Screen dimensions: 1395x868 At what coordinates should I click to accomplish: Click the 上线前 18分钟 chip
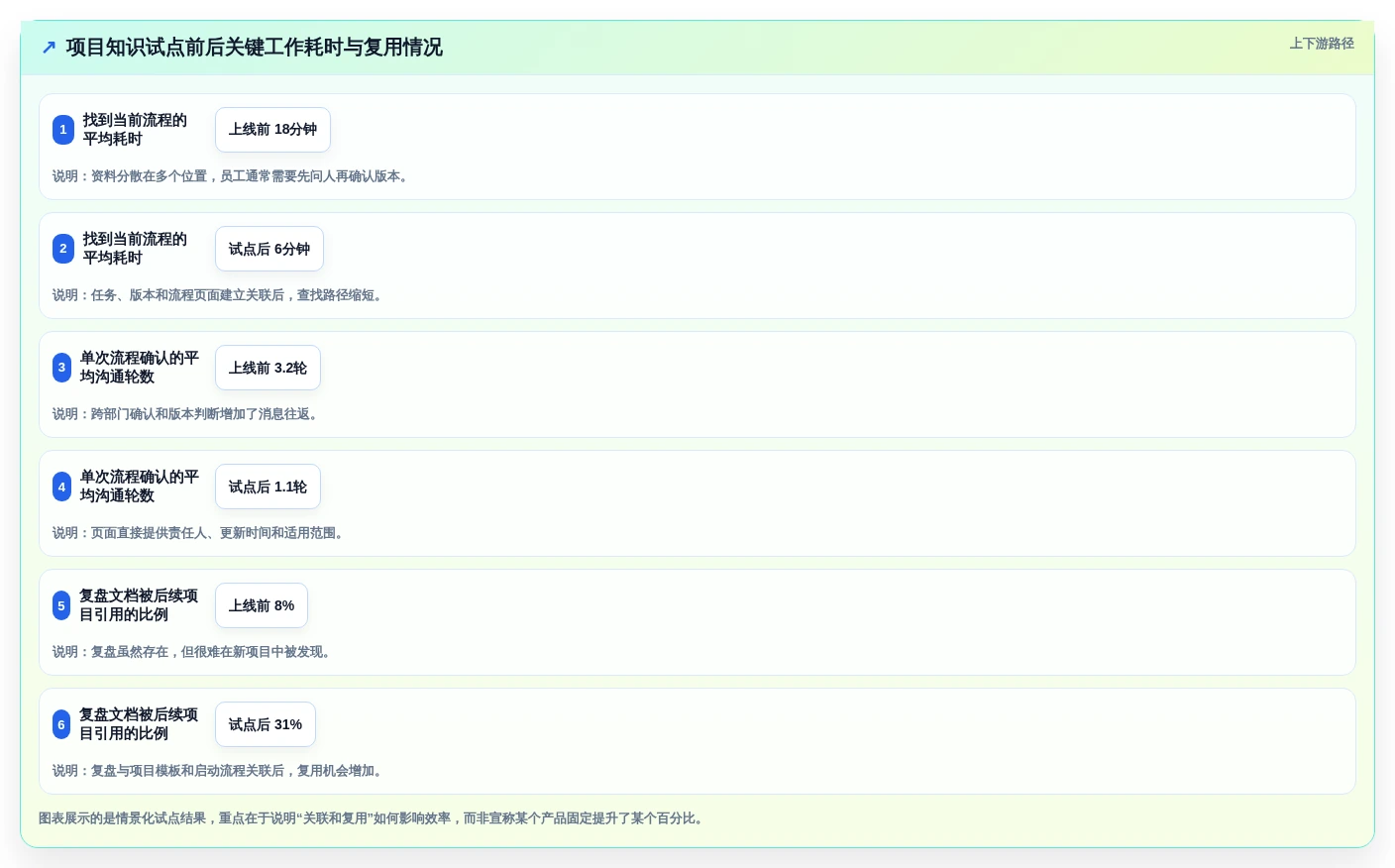272,130
